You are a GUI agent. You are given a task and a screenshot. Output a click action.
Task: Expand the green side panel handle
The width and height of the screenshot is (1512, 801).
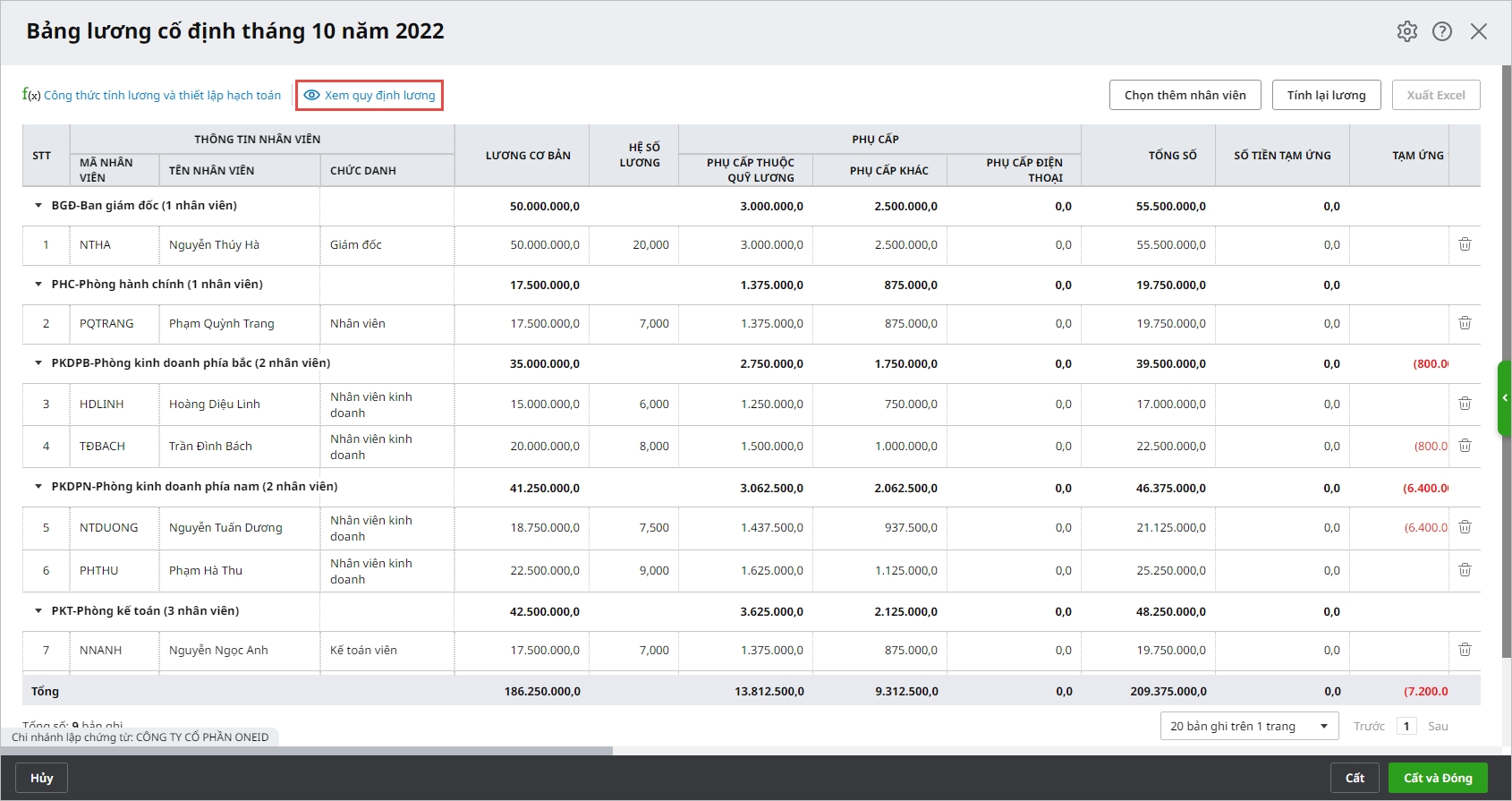coord(1505,397)
